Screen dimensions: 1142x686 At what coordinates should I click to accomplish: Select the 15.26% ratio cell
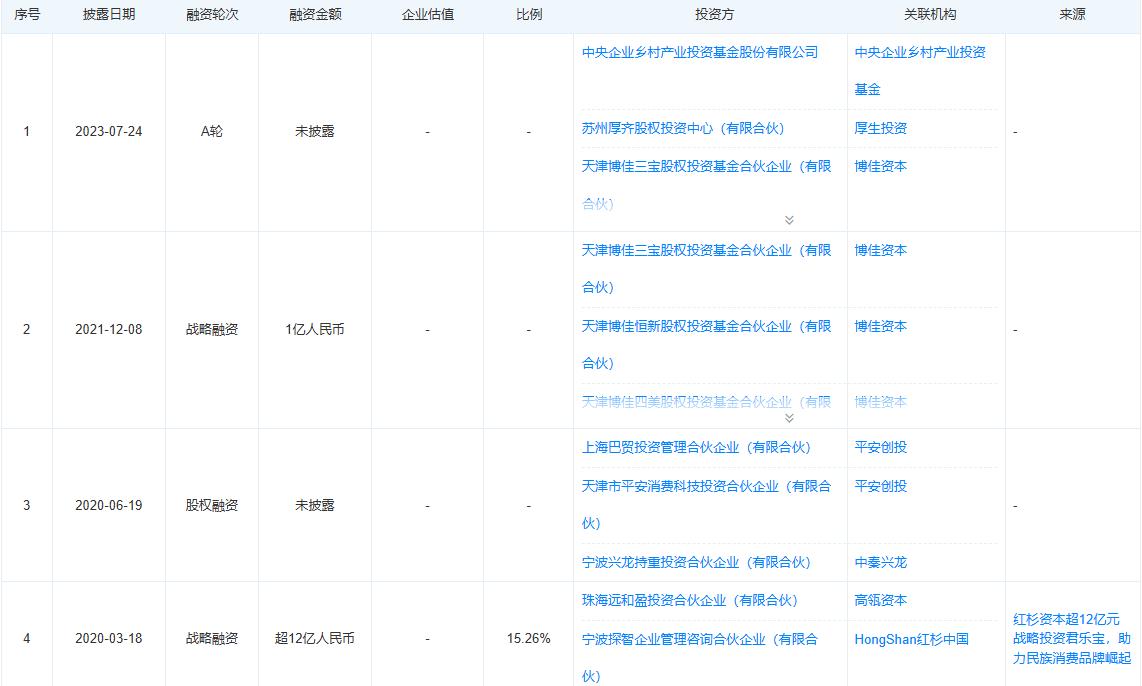click(529, 639)
